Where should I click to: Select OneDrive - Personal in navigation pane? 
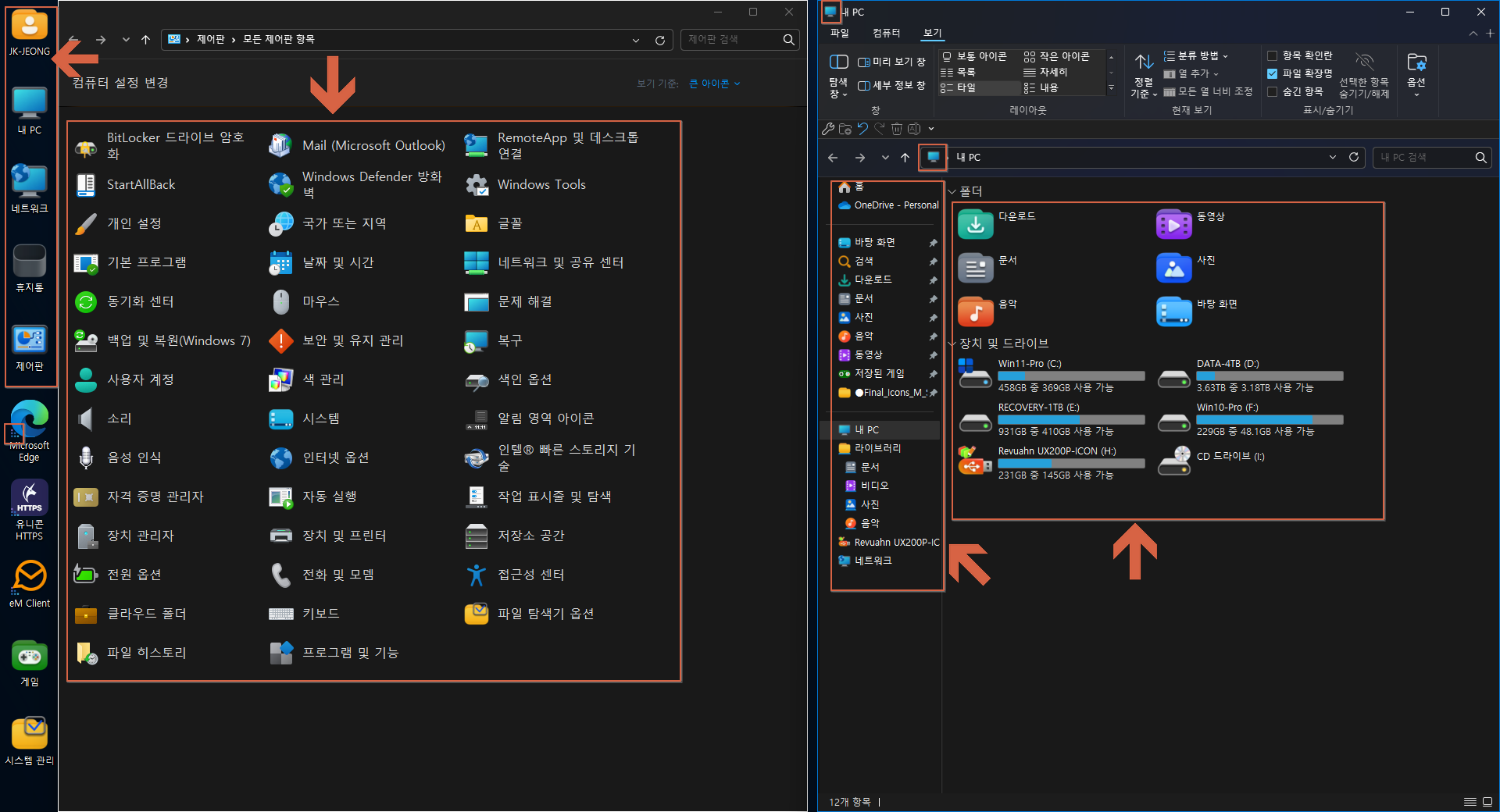click(888, 205)
